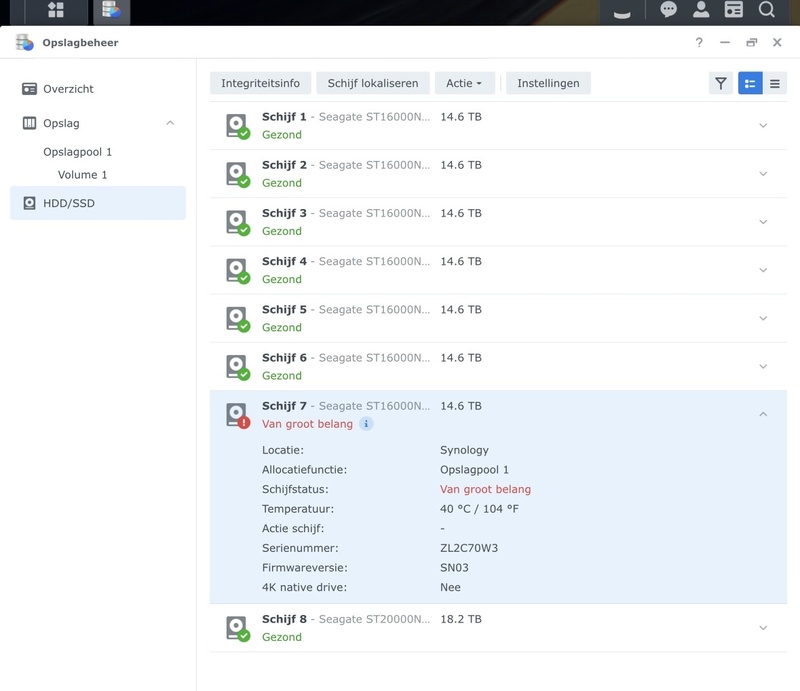The height and width of the screenshot is (691, 800).
Task: Select HDD/SSD in the sidebar
Action: [98, 203]
